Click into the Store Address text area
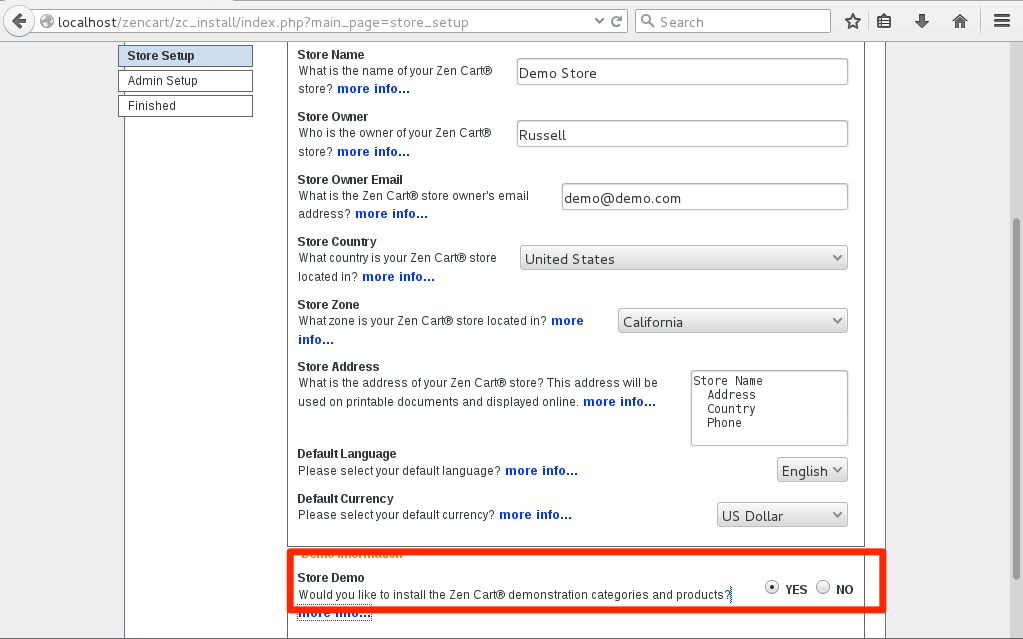The image size is (1023, 639). pyautogui.click(x=769, y=408)
